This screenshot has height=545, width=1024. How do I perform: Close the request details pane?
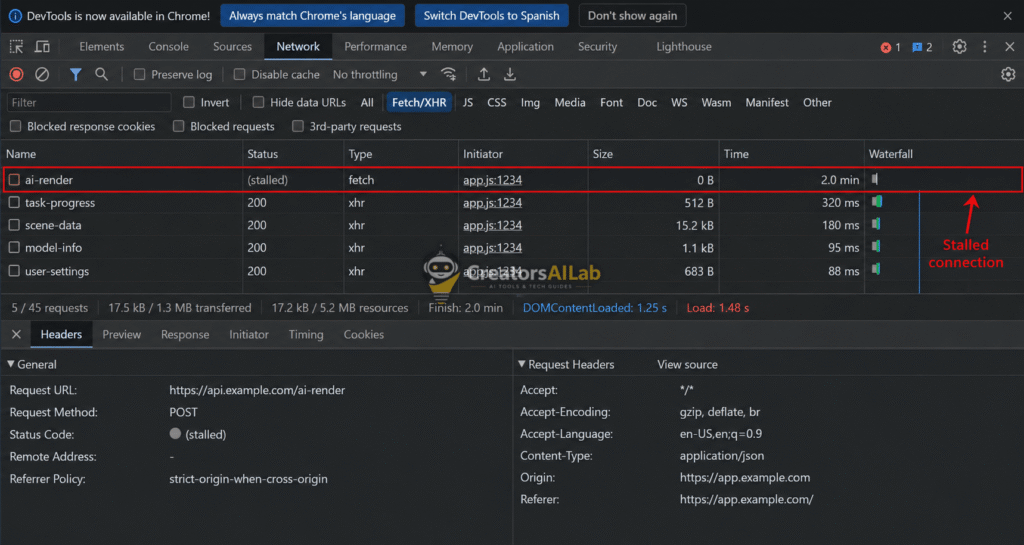coord(16,334)
